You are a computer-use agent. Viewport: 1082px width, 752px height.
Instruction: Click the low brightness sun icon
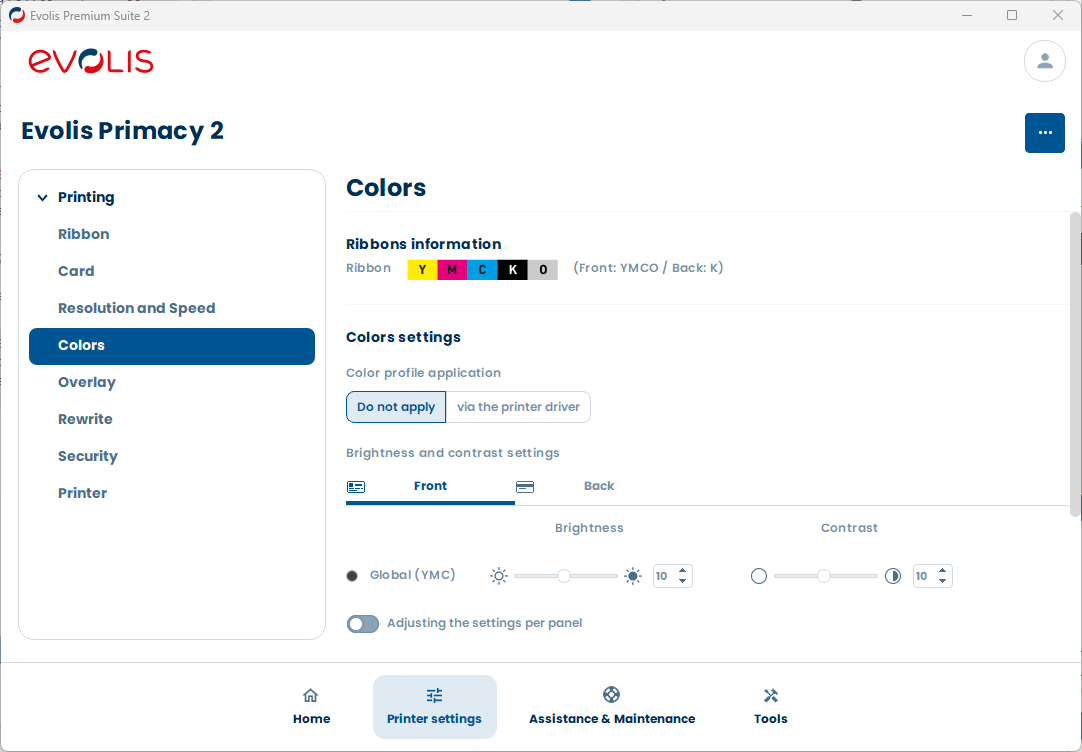[499, 576]
